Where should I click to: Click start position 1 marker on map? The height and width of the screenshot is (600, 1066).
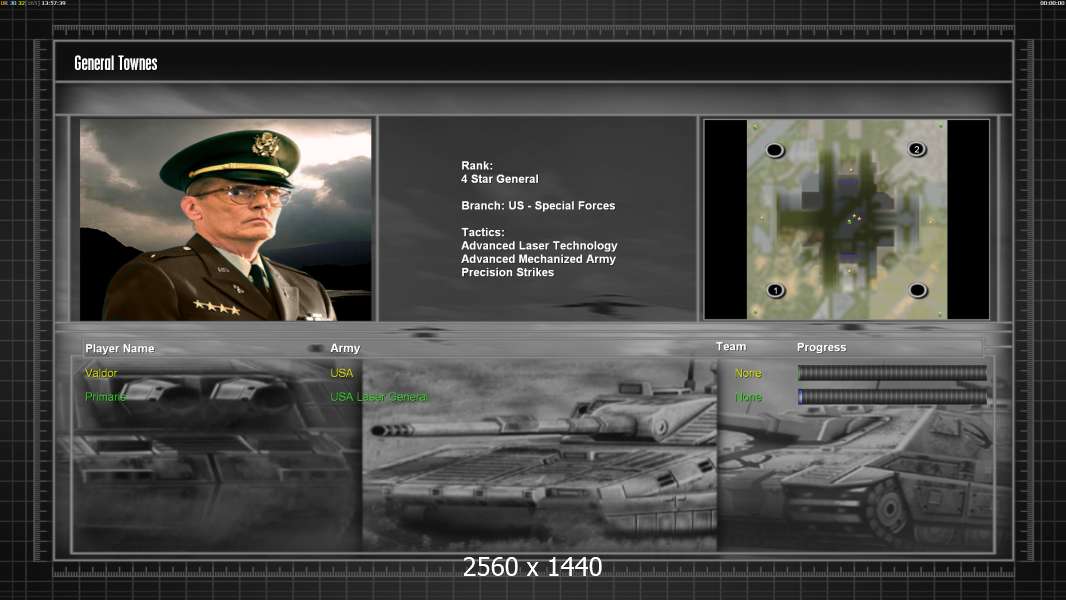776,291
